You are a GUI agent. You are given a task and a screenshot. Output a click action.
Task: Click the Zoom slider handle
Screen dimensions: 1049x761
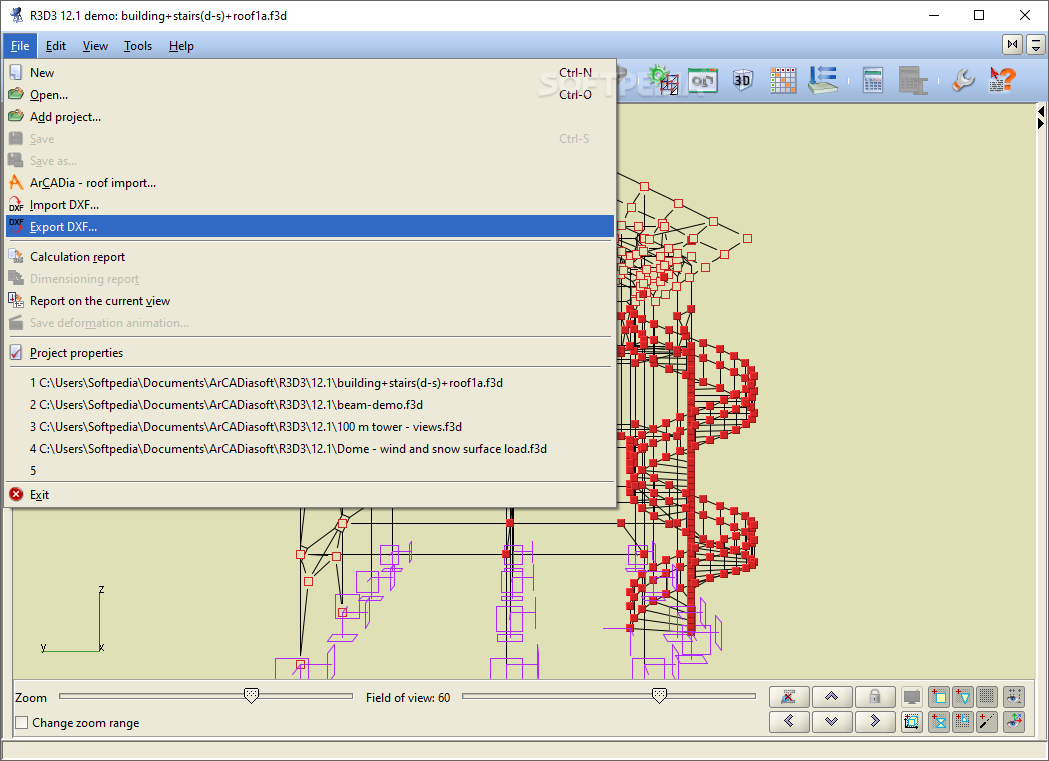tap(251, 695)
